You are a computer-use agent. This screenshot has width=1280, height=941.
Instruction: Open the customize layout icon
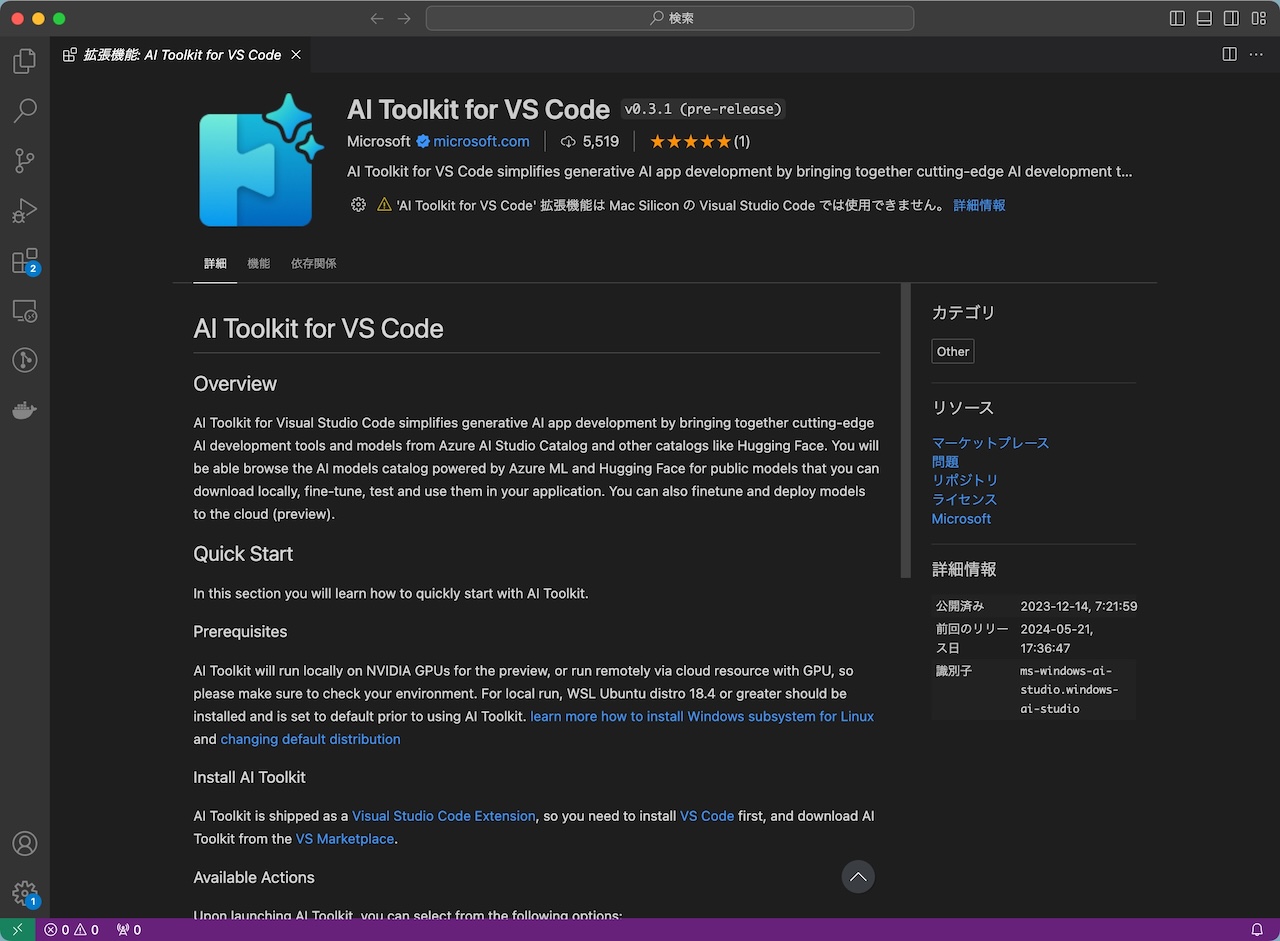[x=1258, y=18]
